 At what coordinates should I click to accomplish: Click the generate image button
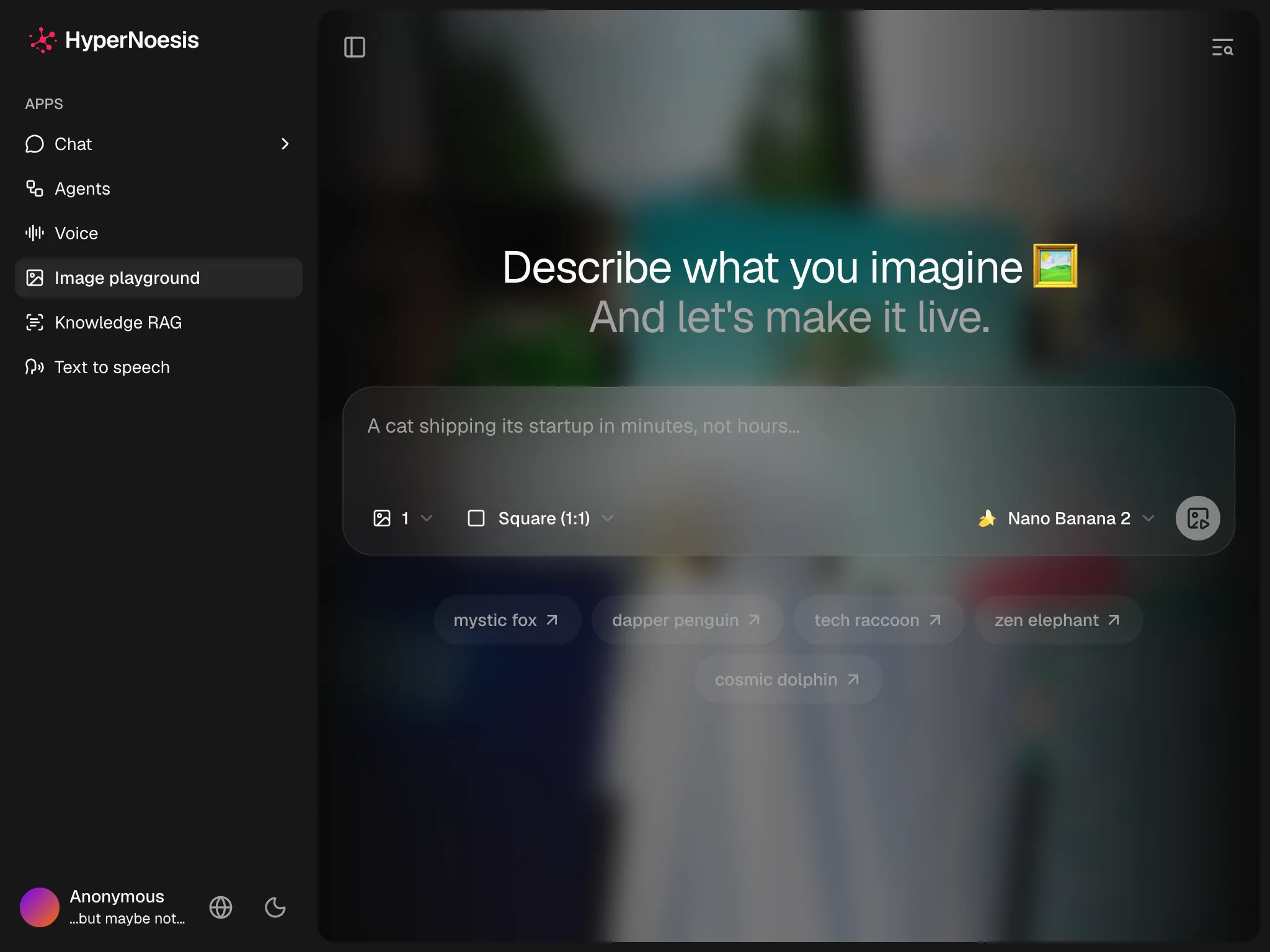click(x=1197, y=518)
